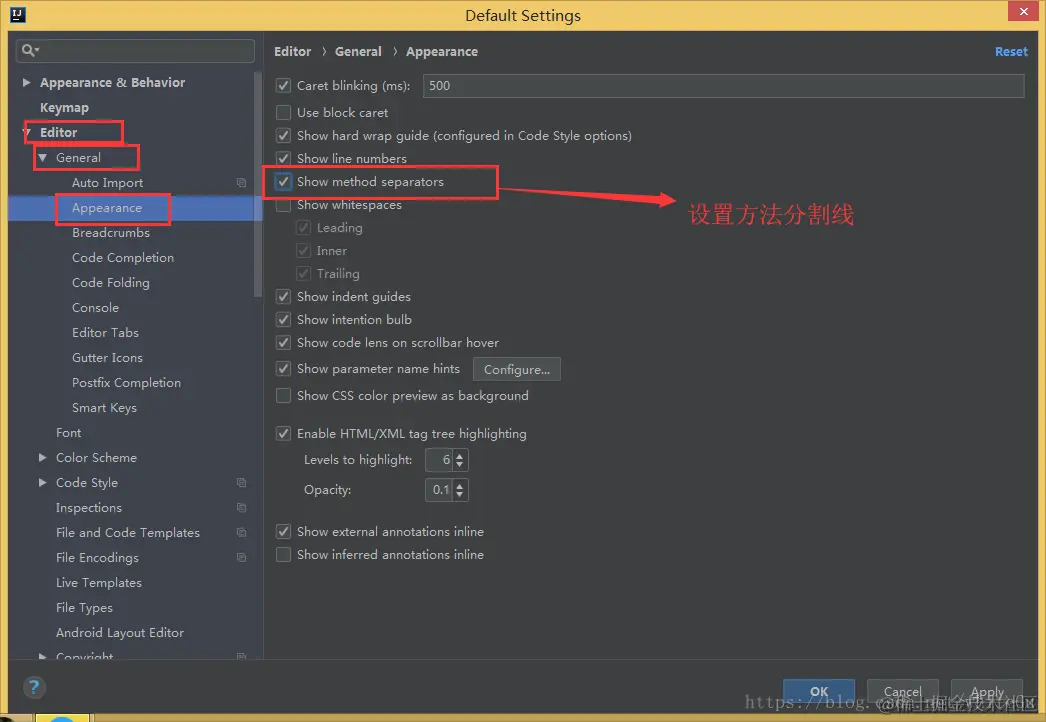
Task: Open Code Folding settings
Action: (111, 282)
